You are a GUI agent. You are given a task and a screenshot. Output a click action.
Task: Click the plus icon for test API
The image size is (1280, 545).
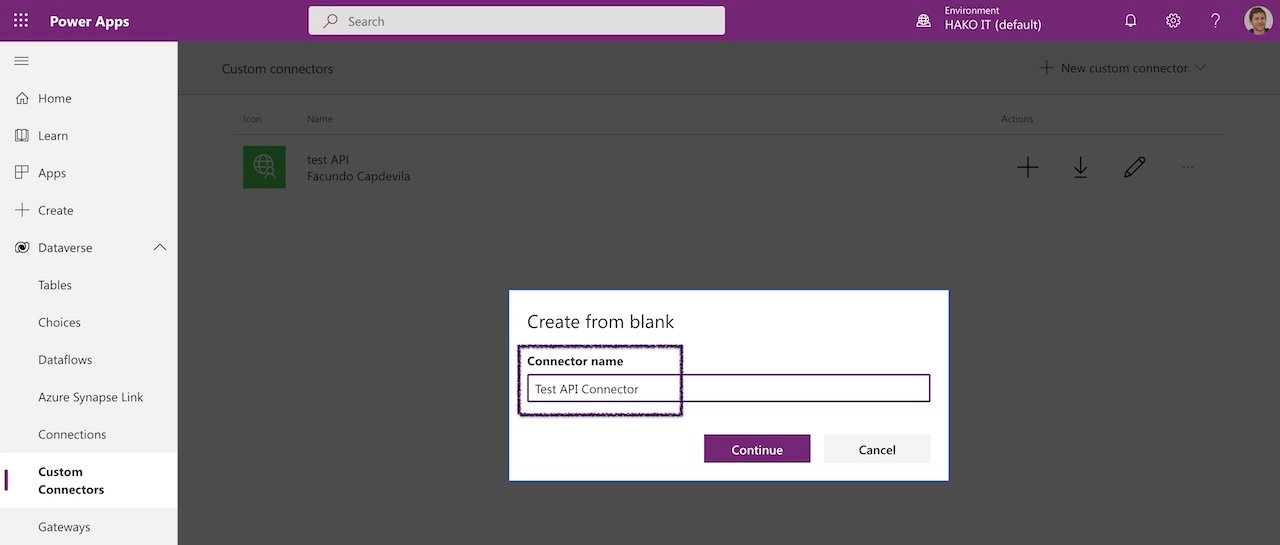1027,168
